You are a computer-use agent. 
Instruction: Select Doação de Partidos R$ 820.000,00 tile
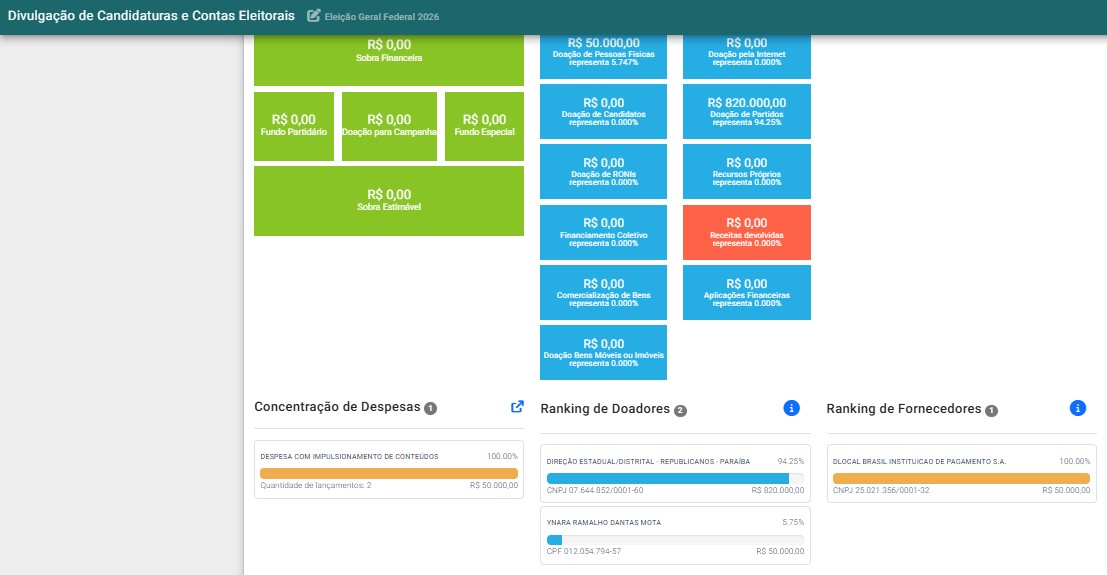point(746,112)
